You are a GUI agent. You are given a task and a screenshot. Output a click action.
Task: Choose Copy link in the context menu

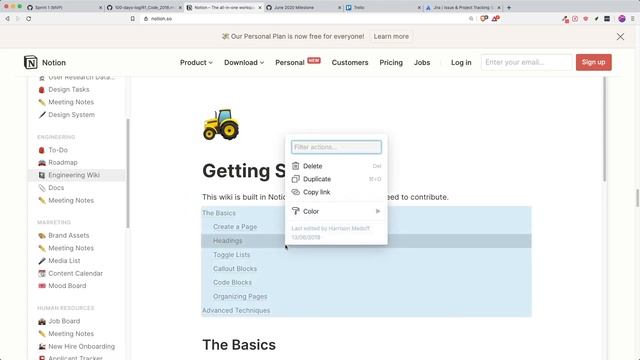336,192
